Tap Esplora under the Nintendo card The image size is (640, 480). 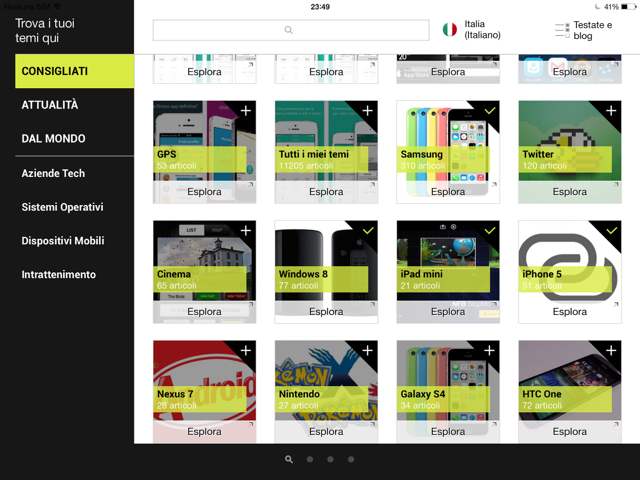[326, 432]
